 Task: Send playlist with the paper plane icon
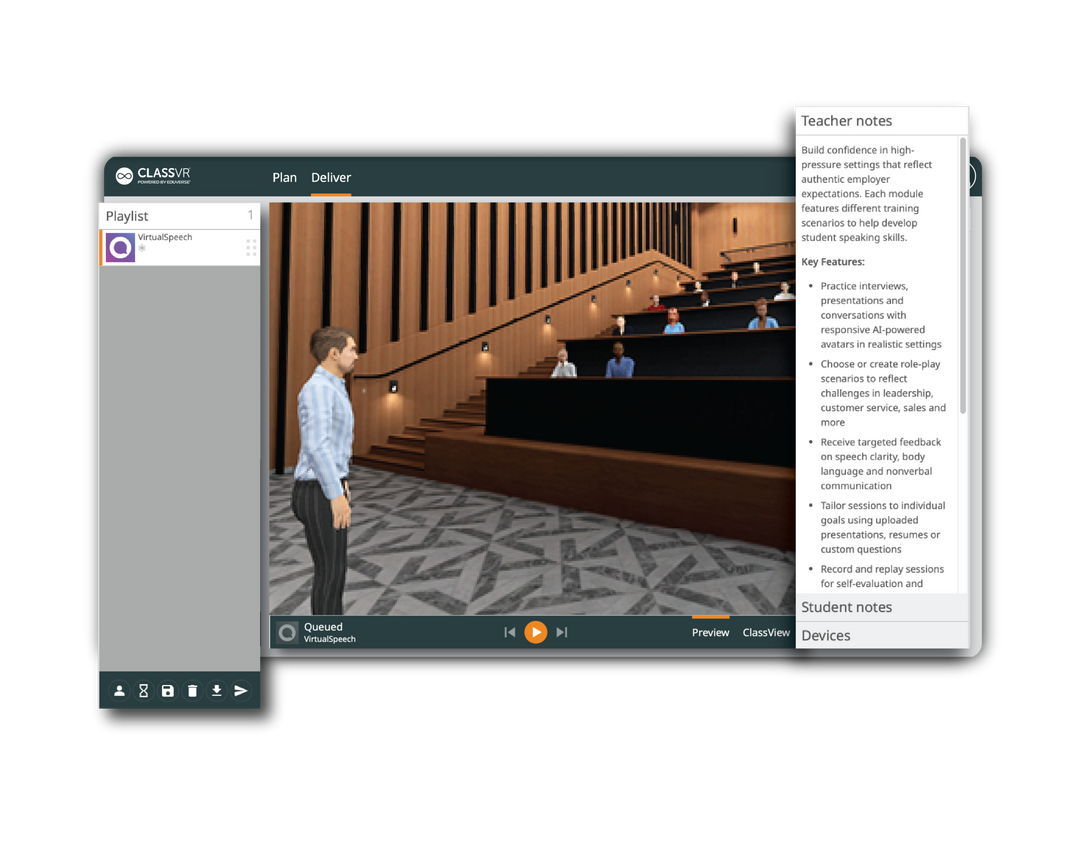241,691
